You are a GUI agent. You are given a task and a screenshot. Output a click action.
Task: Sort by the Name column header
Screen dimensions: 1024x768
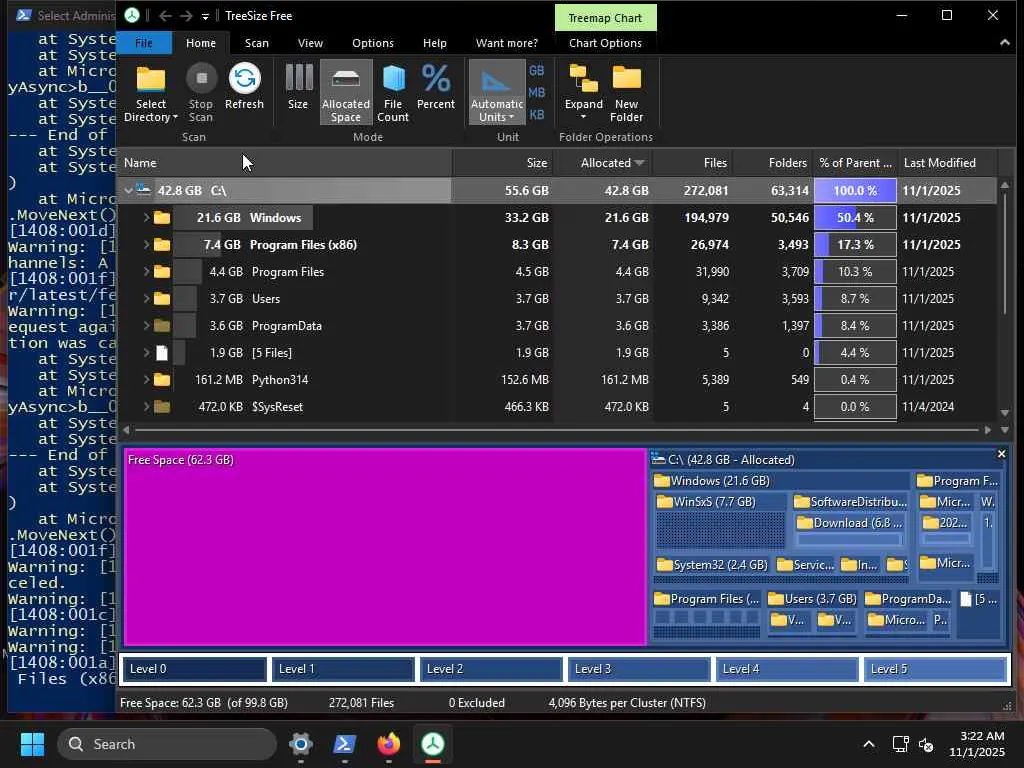[x=284, y=163]
